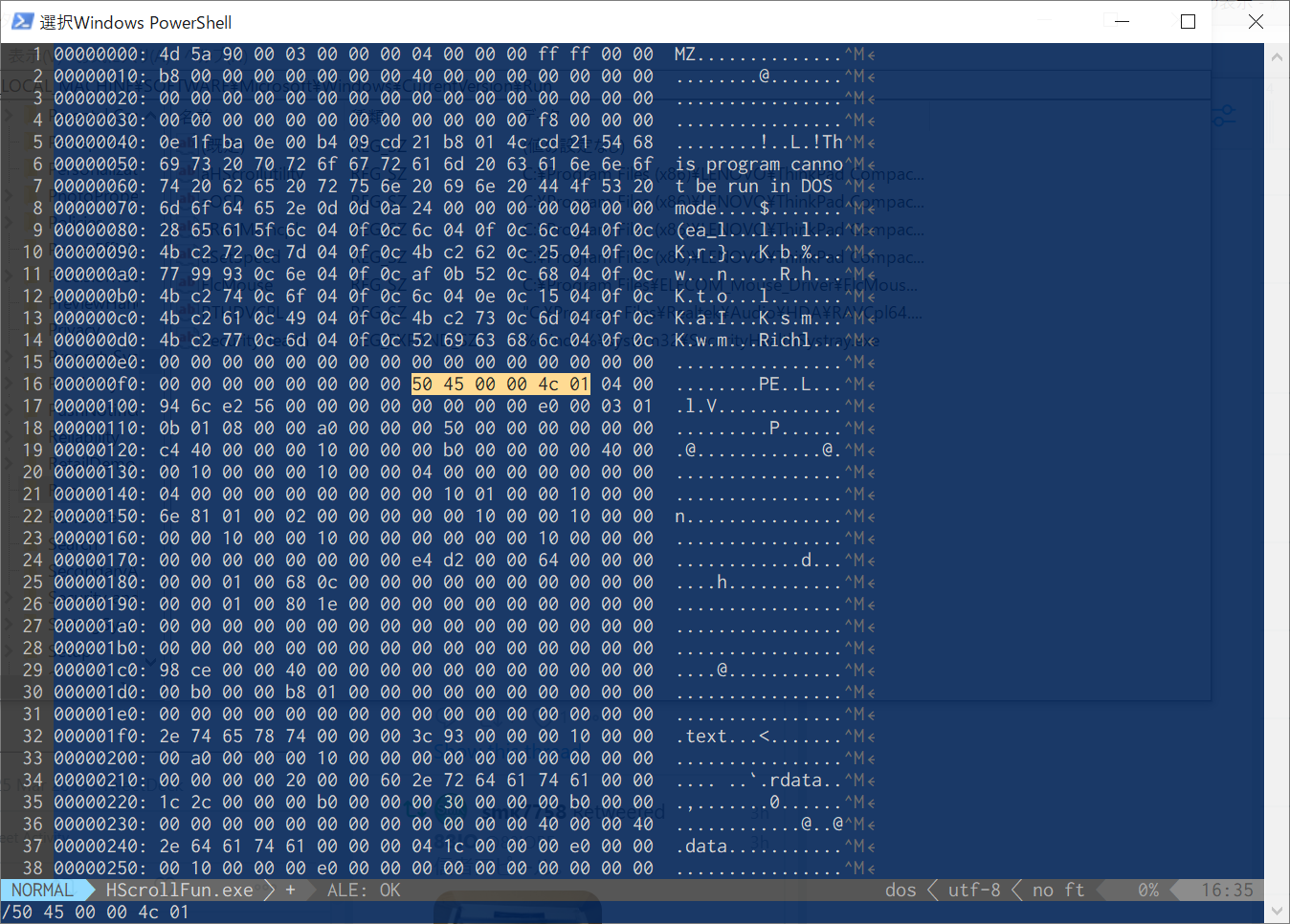1290x924 pixels.
Task: Click the plus modified flag after filename
Action: (290, 891)
